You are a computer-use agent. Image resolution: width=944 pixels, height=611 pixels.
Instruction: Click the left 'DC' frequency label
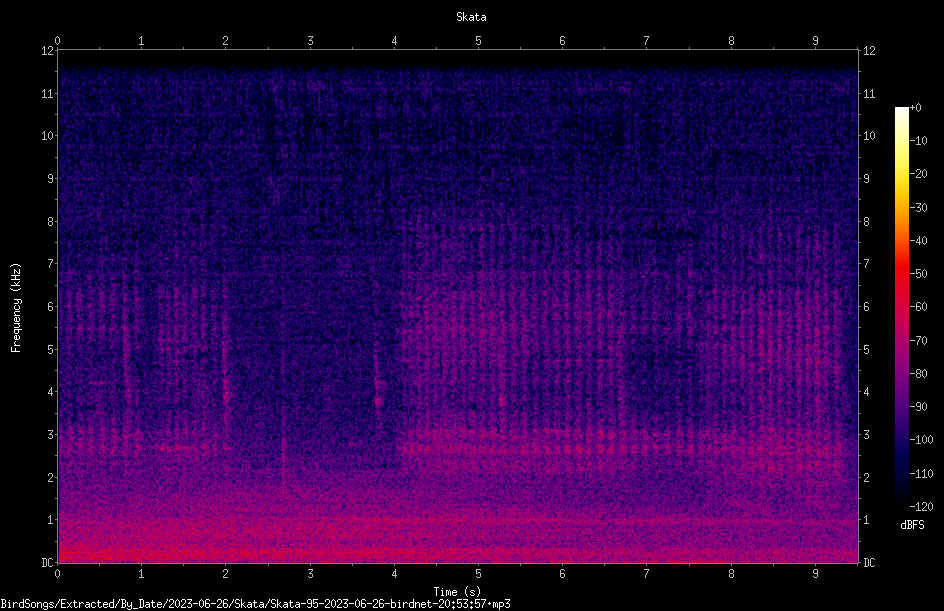[x=47, y=562]
